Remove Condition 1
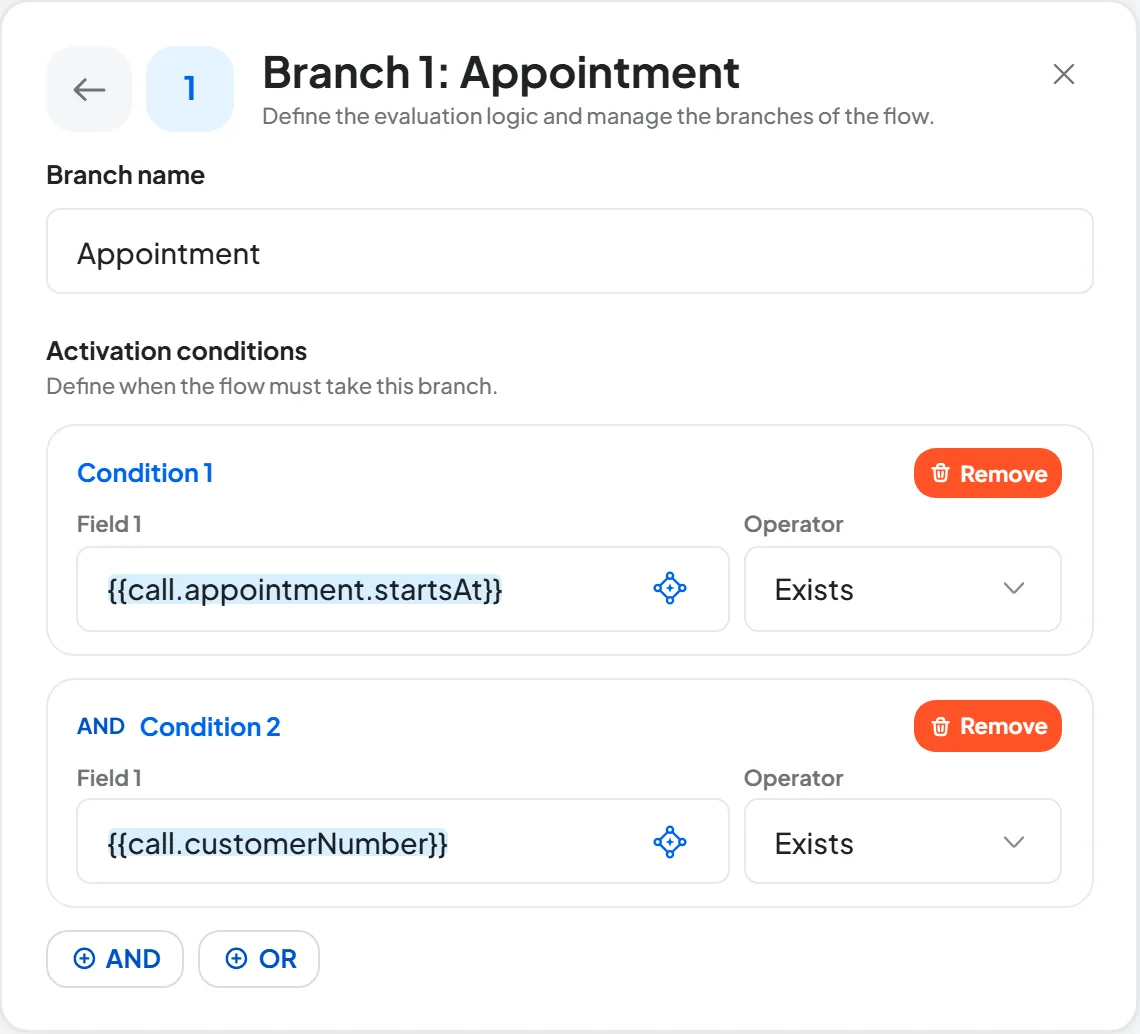This screenshot has height=1034, width=1140. [x=987, y=473]
